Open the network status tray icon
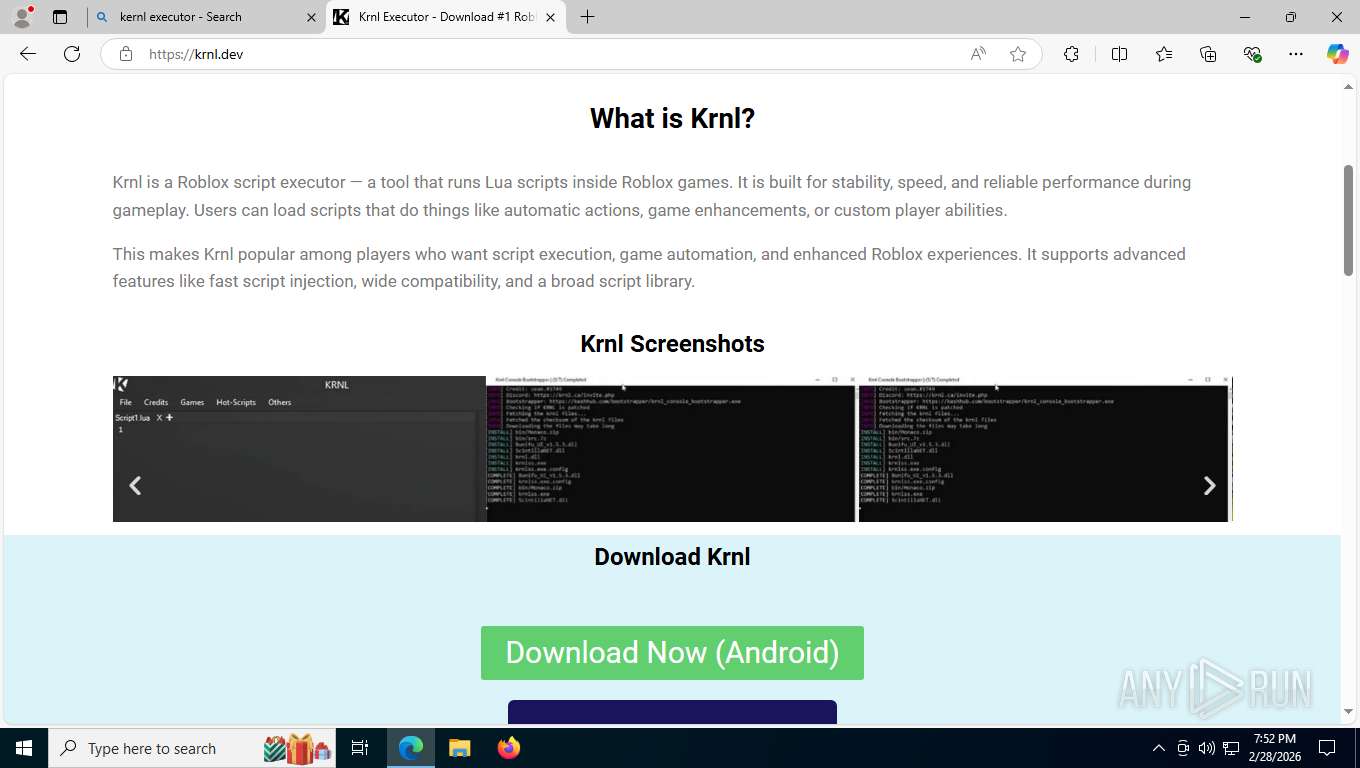The width and height of the screenshot is (1360, 768). 1231,748
